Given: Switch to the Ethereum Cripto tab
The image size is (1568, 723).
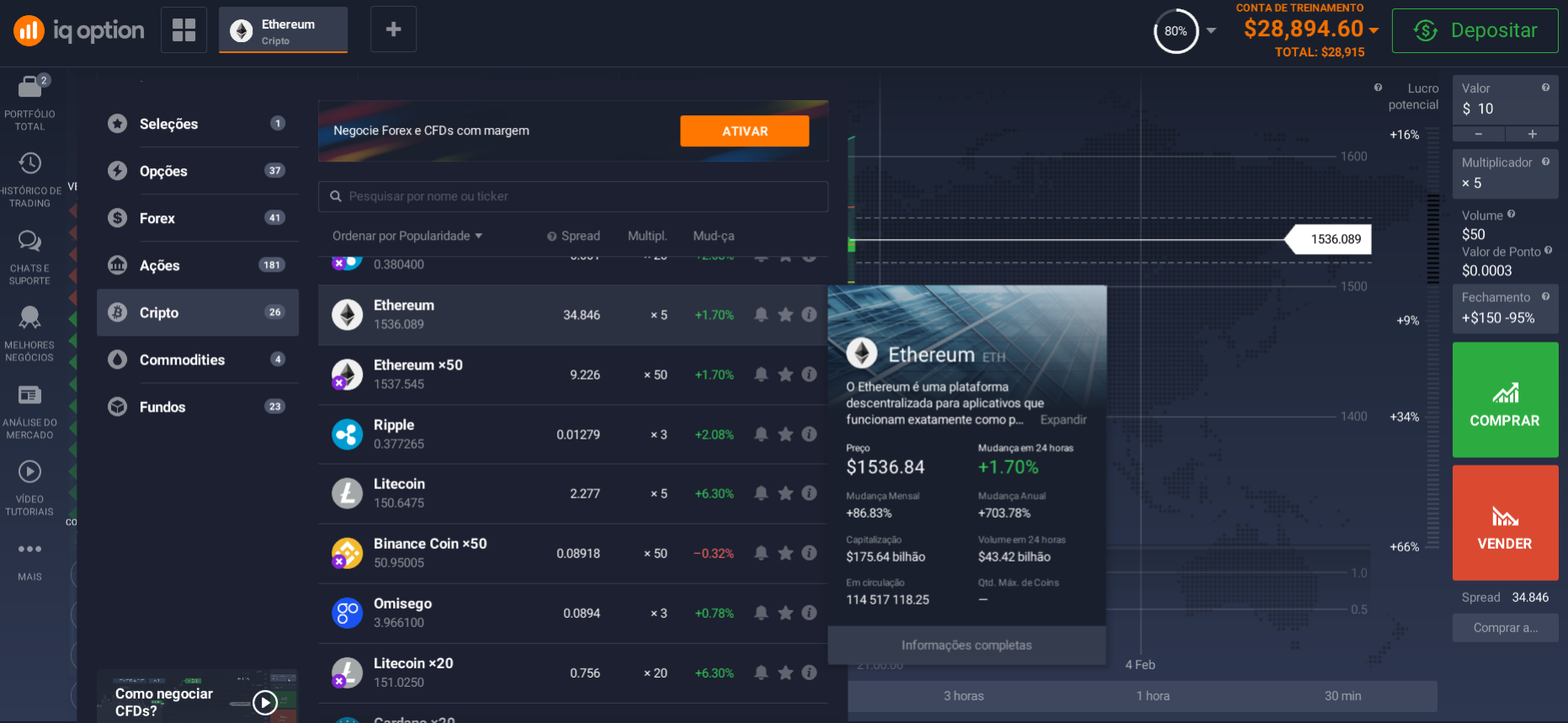Looking at the screenshot, I should click(x=283, y=30).
